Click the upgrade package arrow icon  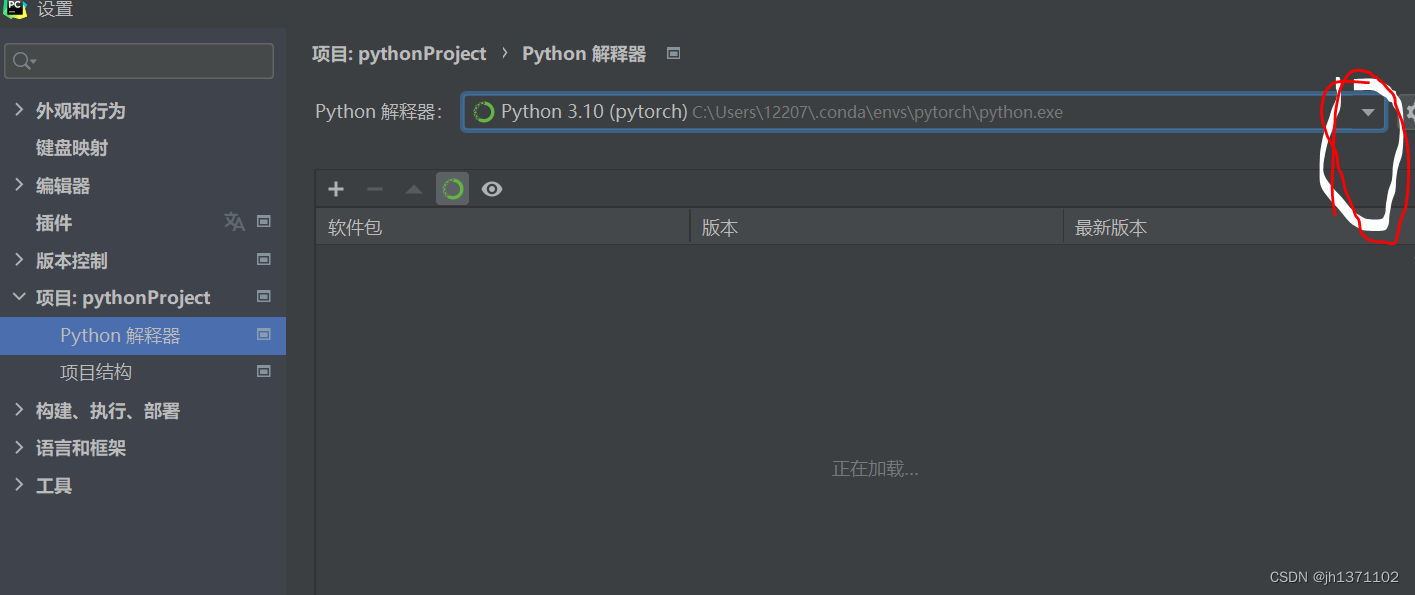pyautogui.click(x=413, y=188)
